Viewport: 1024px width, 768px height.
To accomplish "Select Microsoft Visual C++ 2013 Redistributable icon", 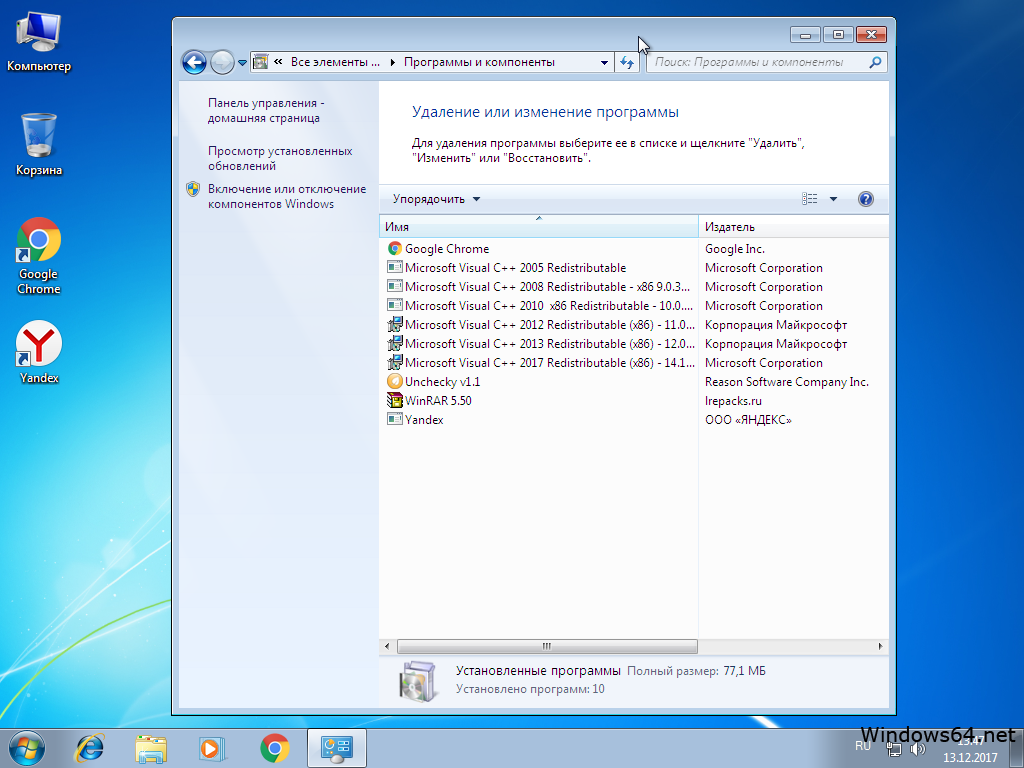I will coord(394,344).
